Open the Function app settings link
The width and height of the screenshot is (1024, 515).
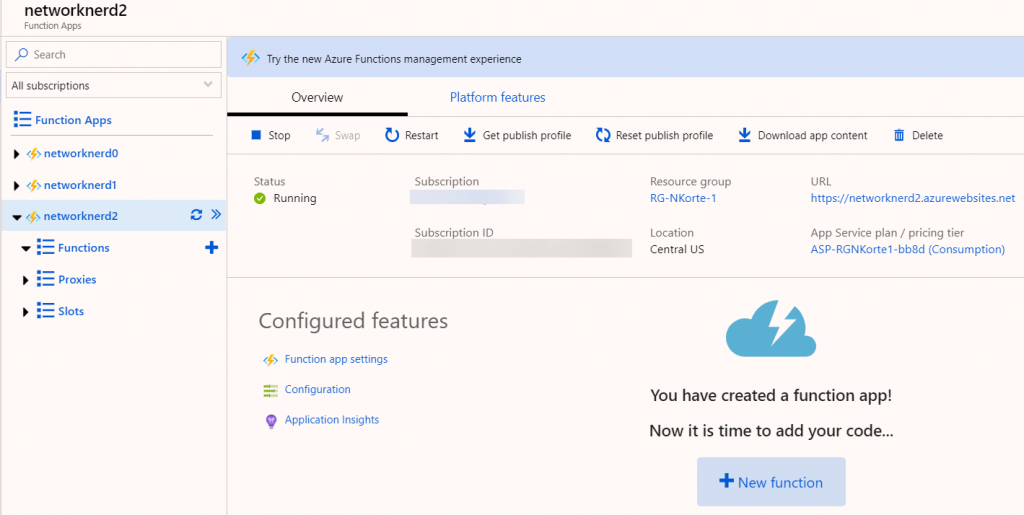tap(336, 359)
